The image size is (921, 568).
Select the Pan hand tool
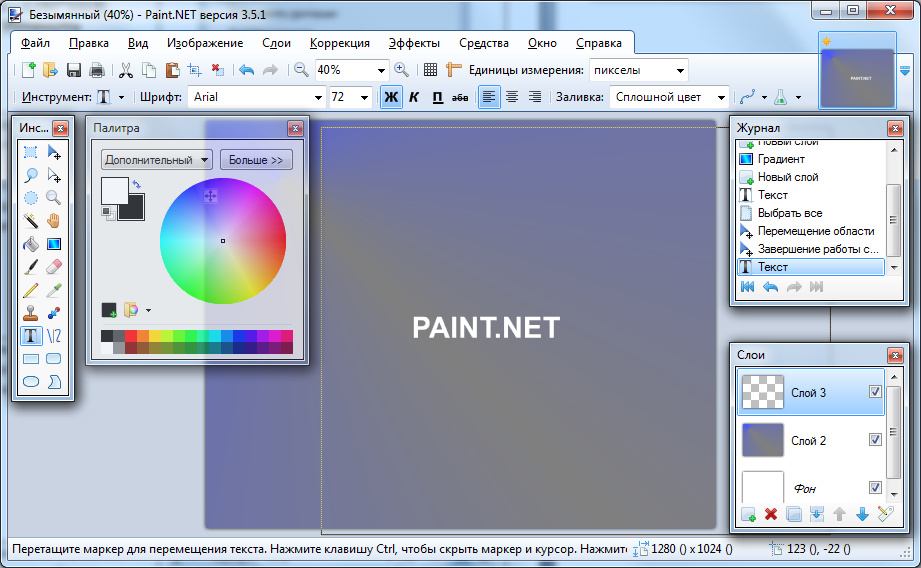pos(53,221)
